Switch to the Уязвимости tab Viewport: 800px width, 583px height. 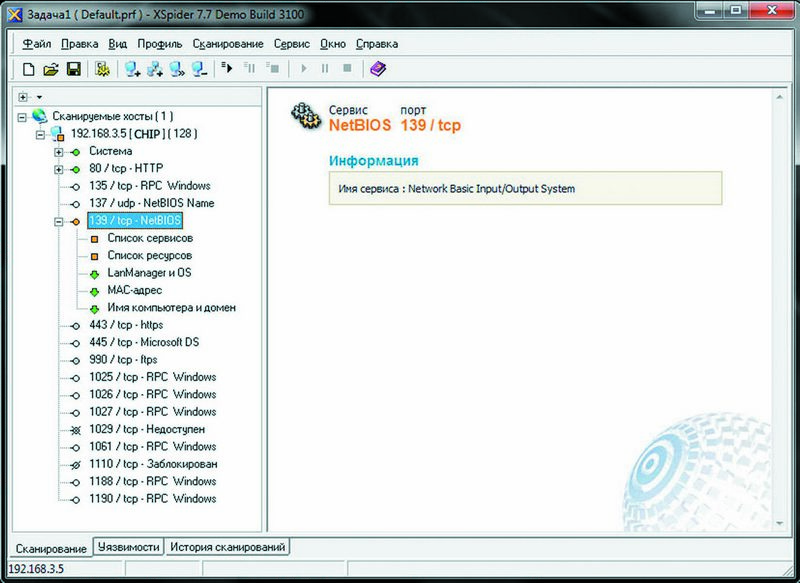(129, 547)
